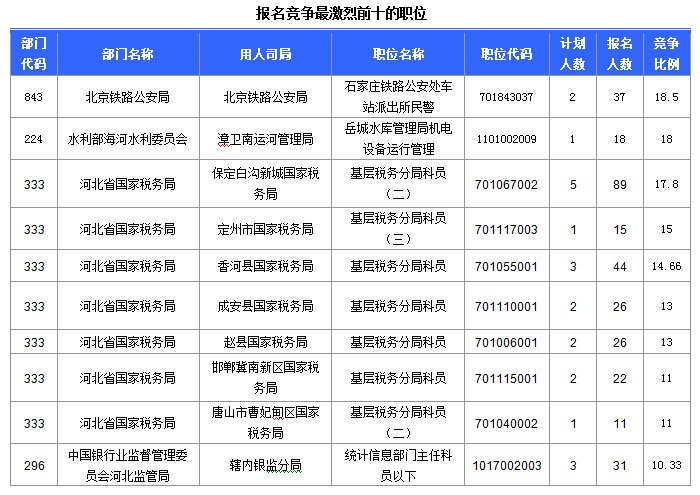
Task: Click 赵县国家税务局 cell
Action: (266, 342)
